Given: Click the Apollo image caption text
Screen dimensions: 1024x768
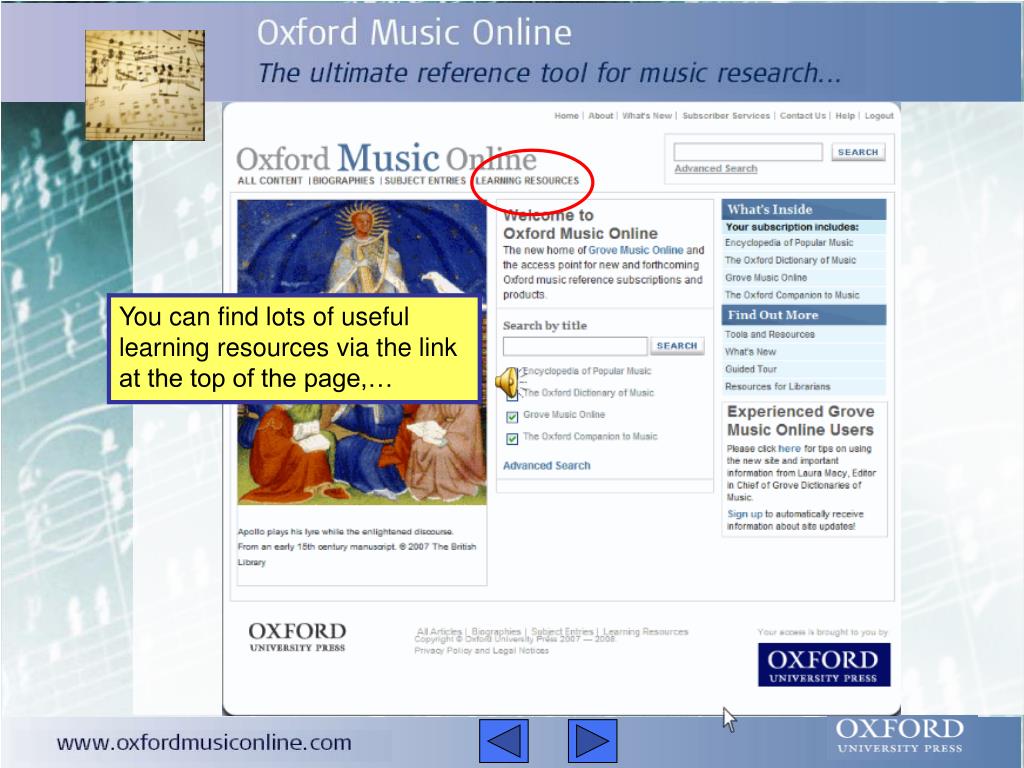Looking at the screenshot, I should 357,547.
